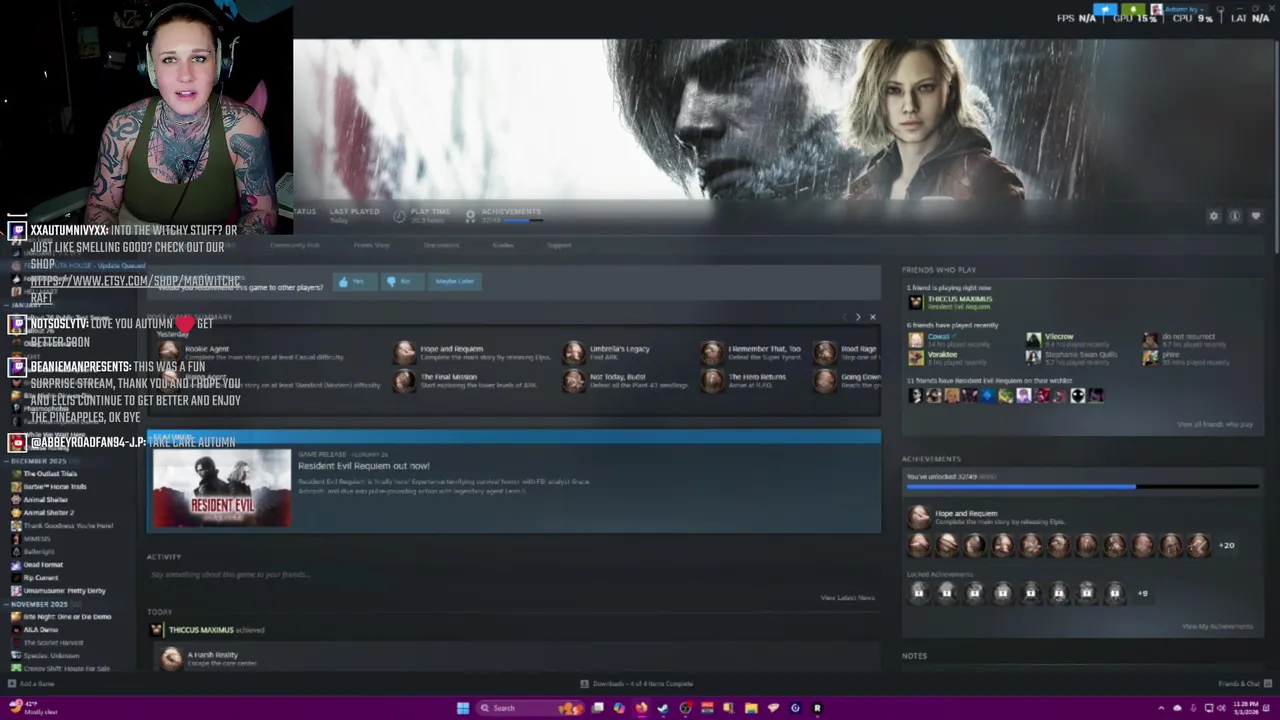The image size is (1280, 720).
Task: Open friend Stephanie Swan Quills profile
Action: [x=1081, y=354]
